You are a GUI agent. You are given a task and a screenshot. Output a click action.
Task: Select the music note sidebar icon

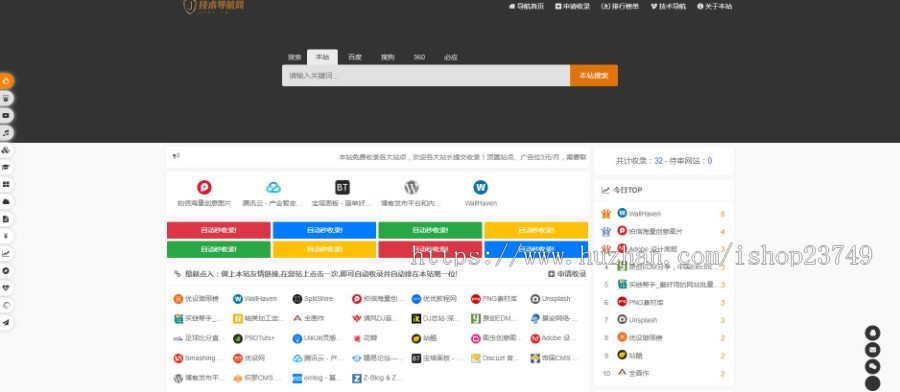6,133
